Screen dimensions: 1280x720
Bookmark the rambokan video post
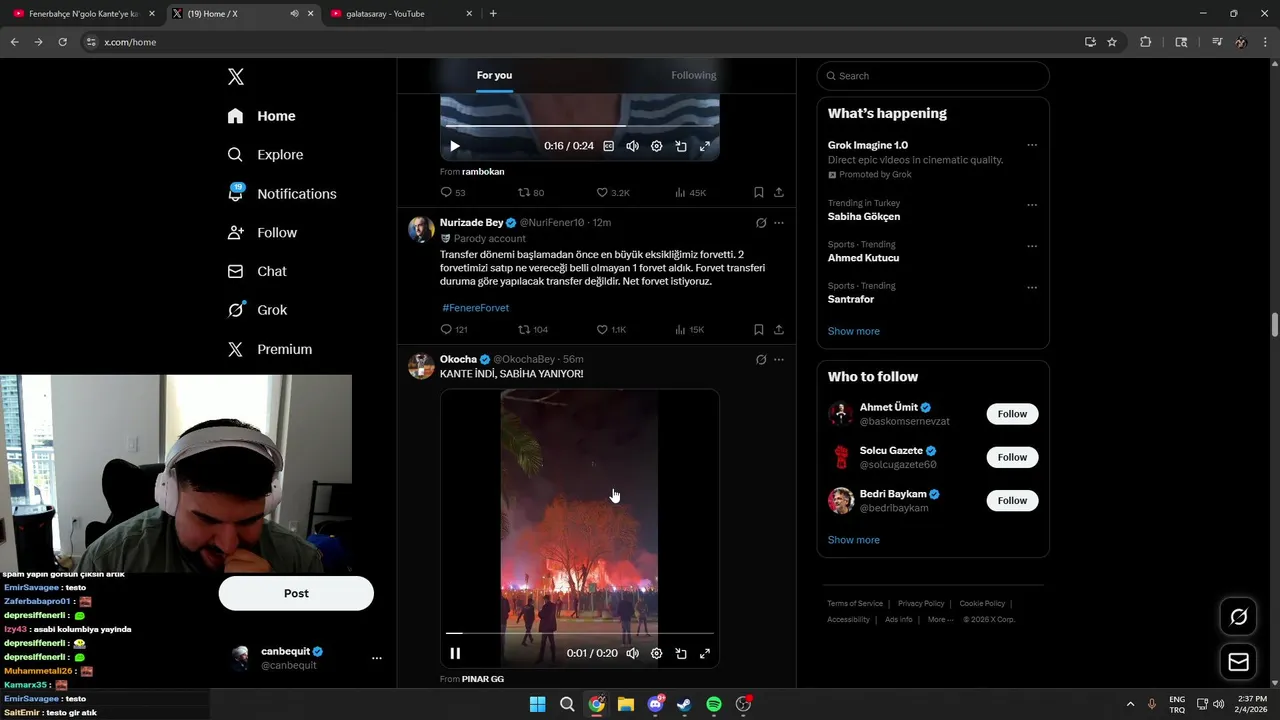pos(759,192)
